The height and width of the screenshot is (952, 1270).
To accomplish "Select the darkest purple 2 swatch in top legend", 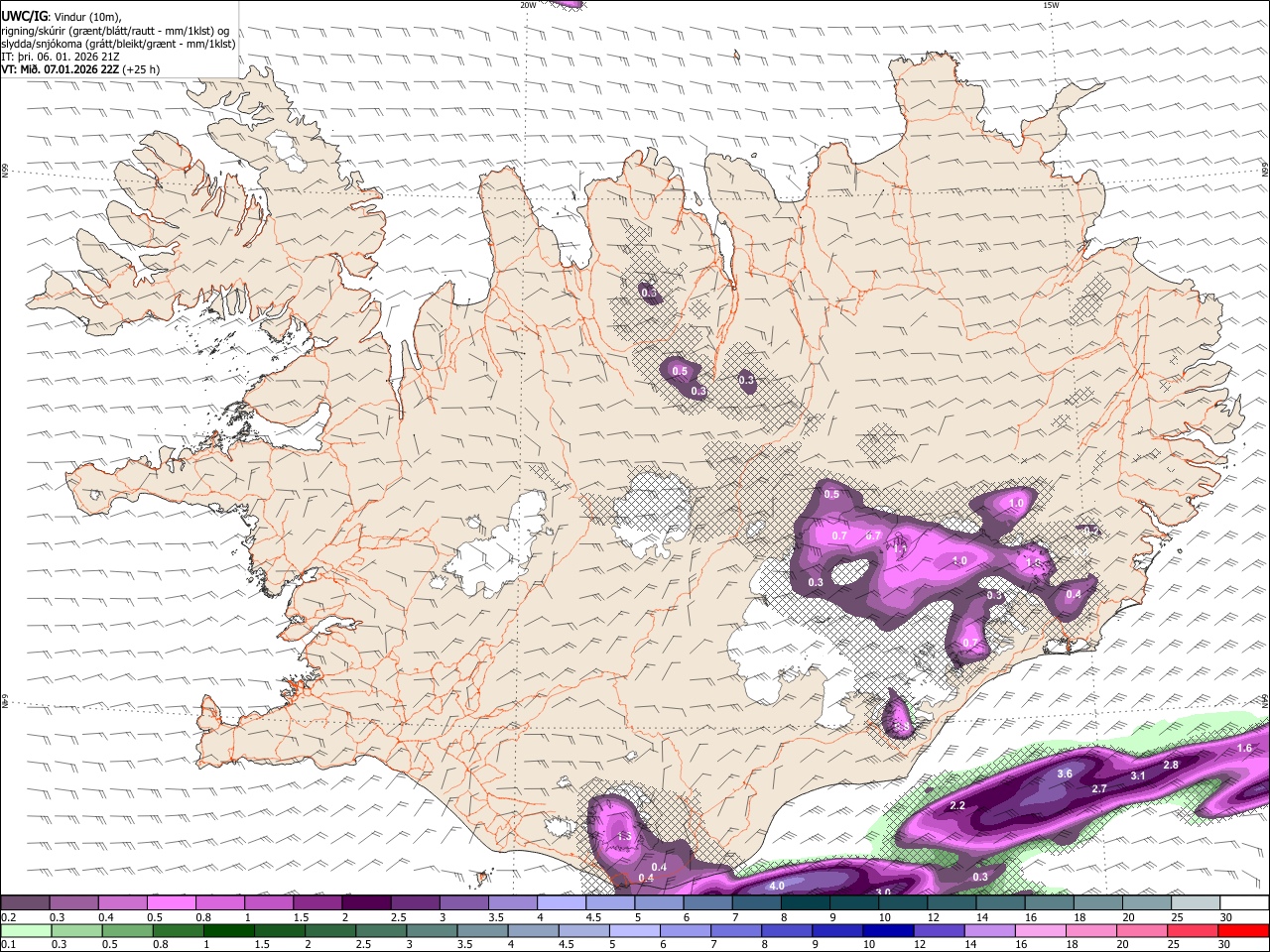I will pyautogui.click(x=366, y=903).
